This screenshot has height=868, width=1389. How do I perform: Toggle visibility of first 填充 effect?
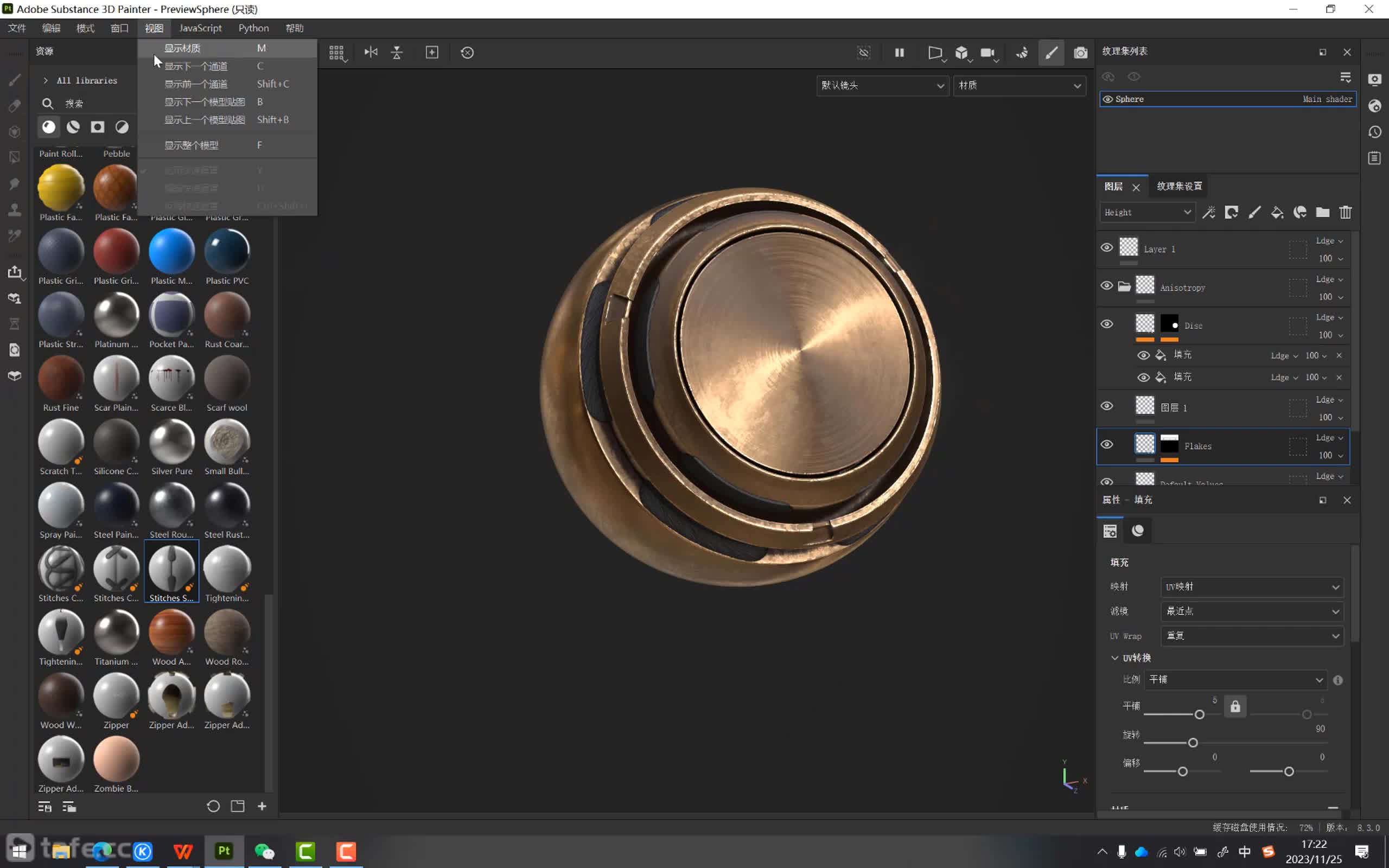1143,355
